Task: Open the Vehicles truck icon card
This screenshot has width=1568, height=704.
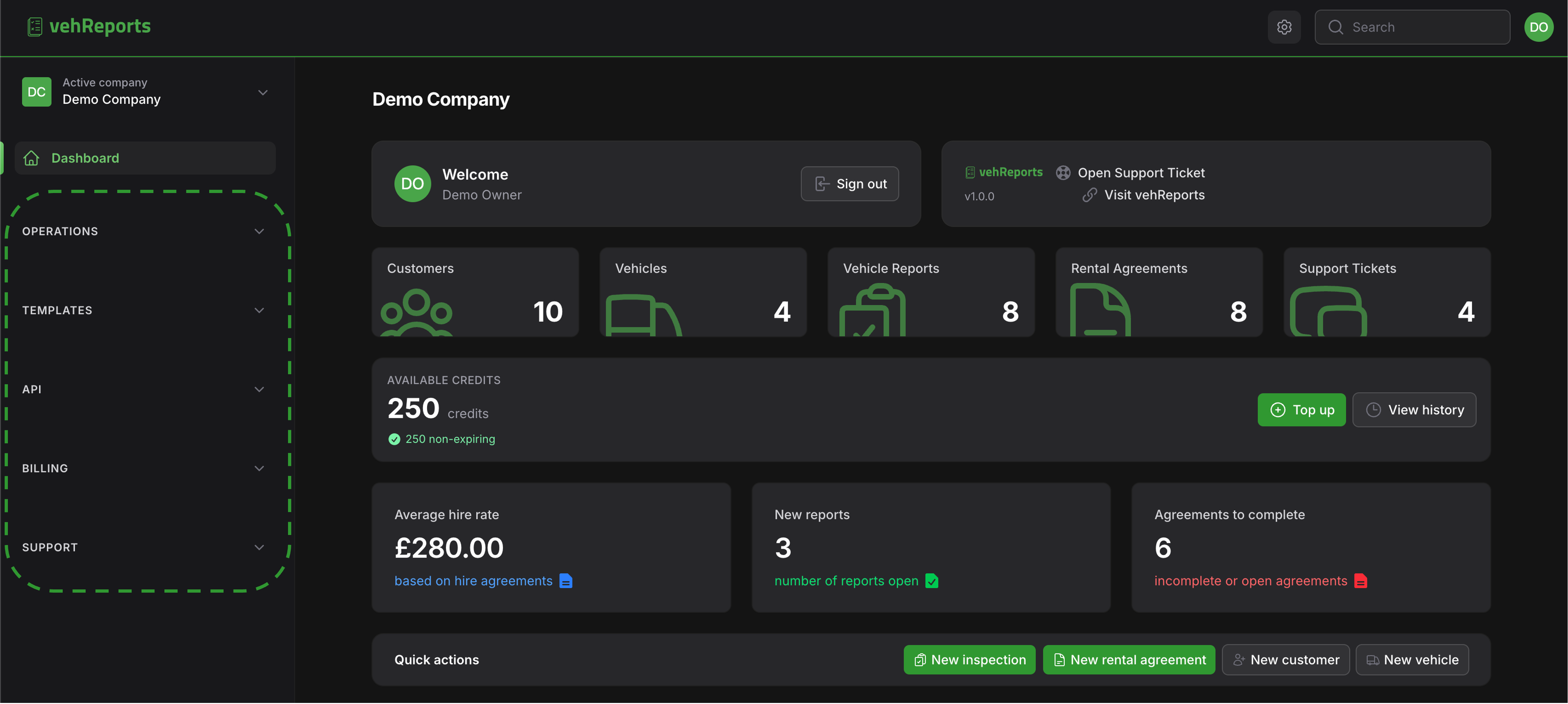Action: click(703, 292)
